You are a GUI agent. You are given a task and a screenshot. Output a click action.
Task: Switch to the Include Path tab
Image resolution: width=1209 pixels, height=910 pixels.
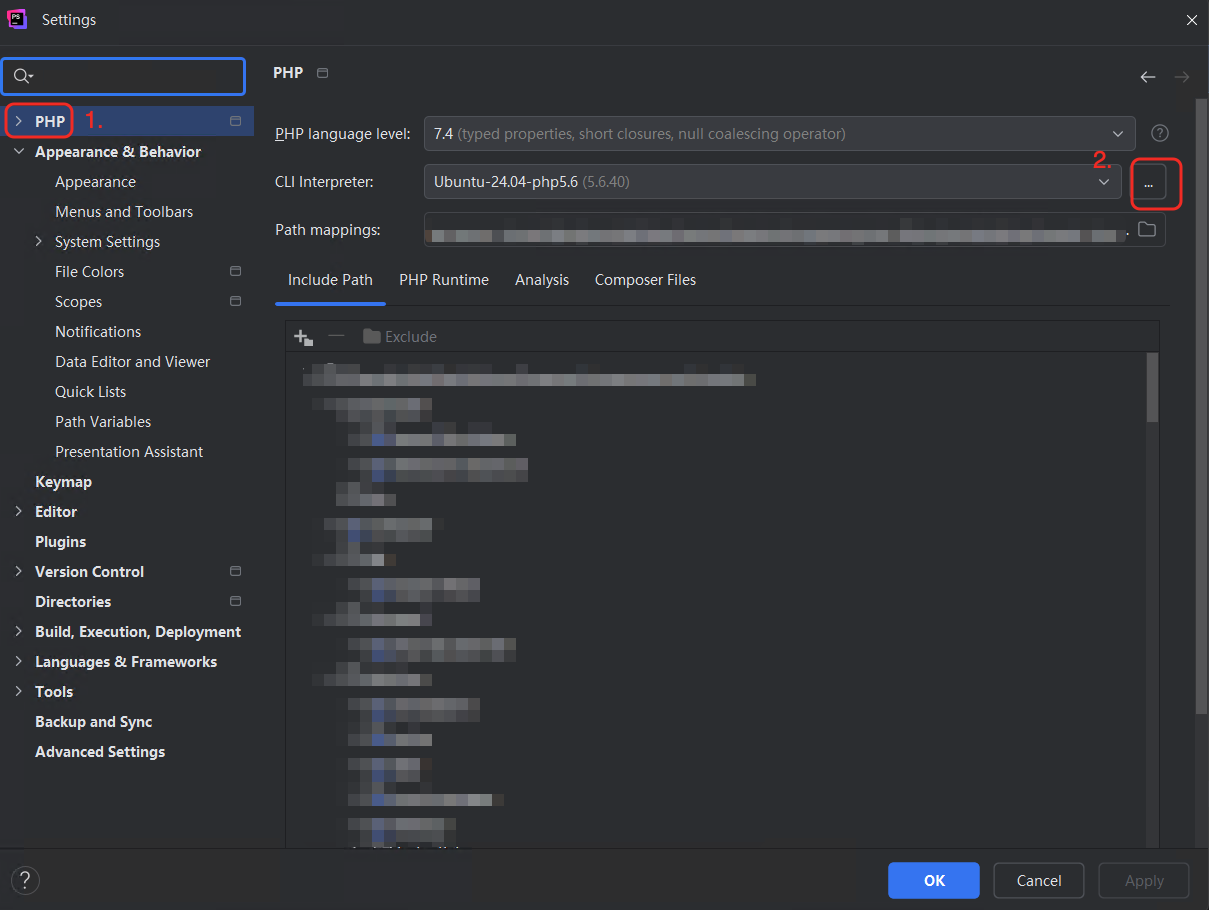click(330, 280)
